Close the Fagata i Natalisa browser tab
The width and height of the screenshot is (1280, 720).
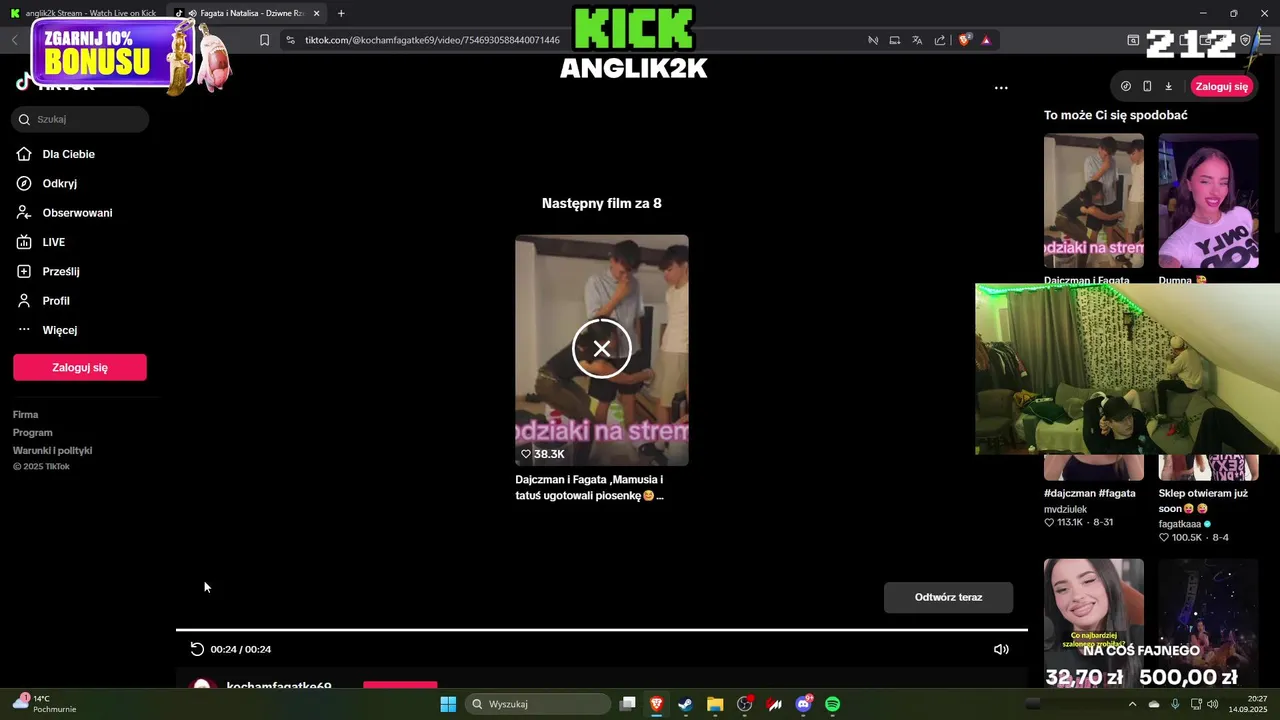point(317,13)
